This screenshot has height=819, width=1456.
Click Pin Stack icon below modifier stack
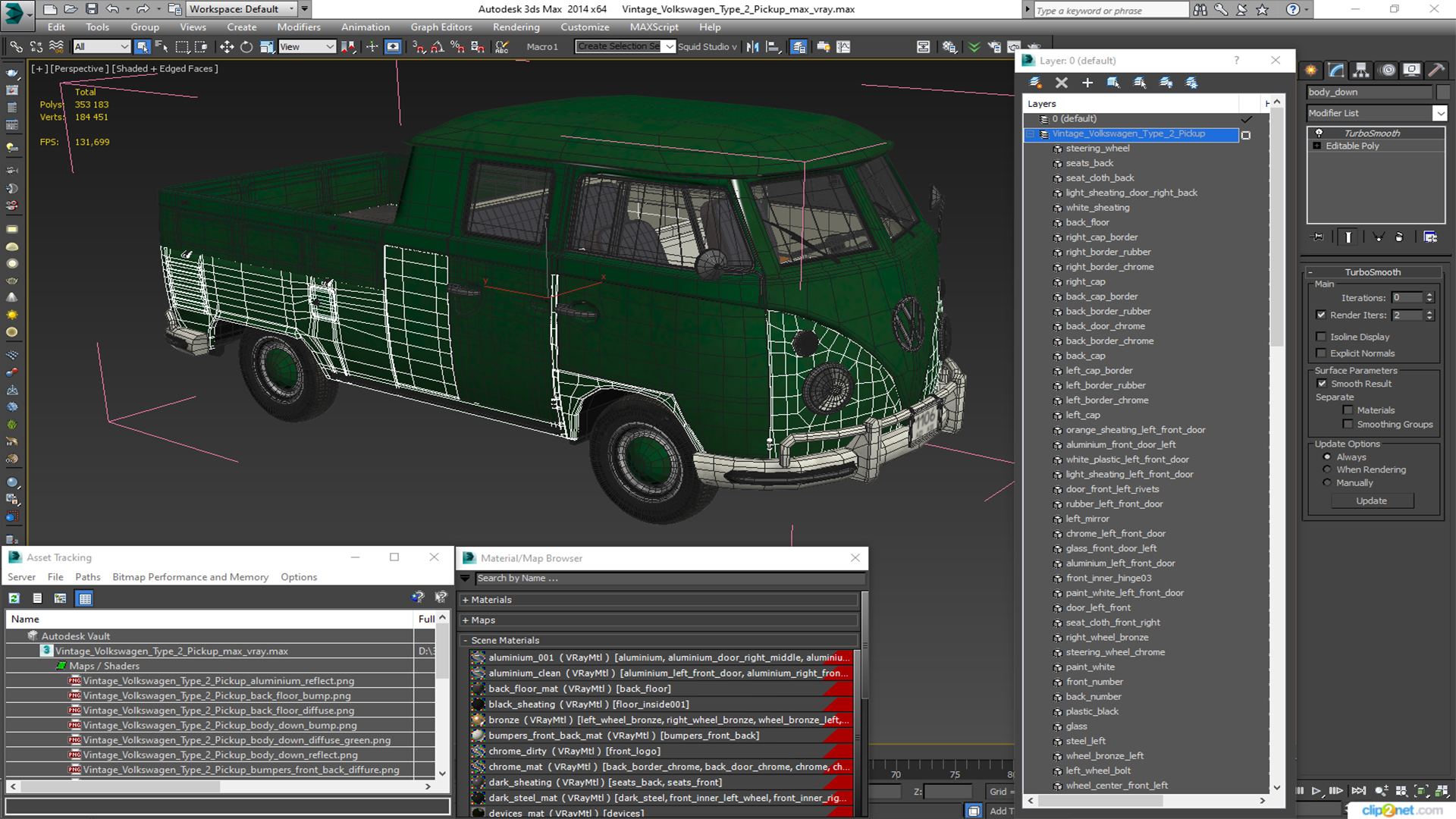1318,237
